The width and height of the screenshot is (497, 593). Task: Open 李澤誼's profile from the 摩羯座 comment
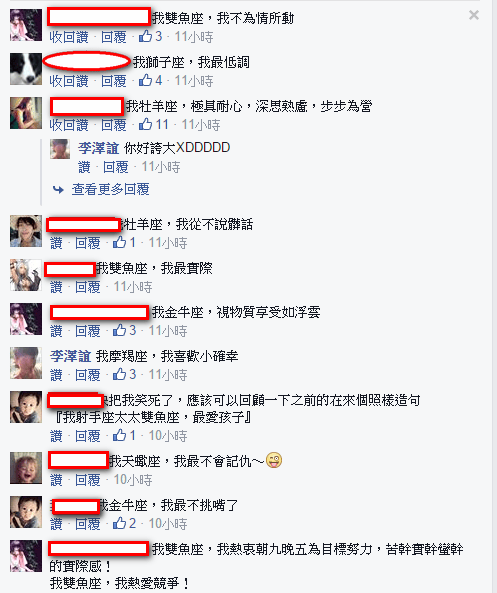tap(71, 356)
